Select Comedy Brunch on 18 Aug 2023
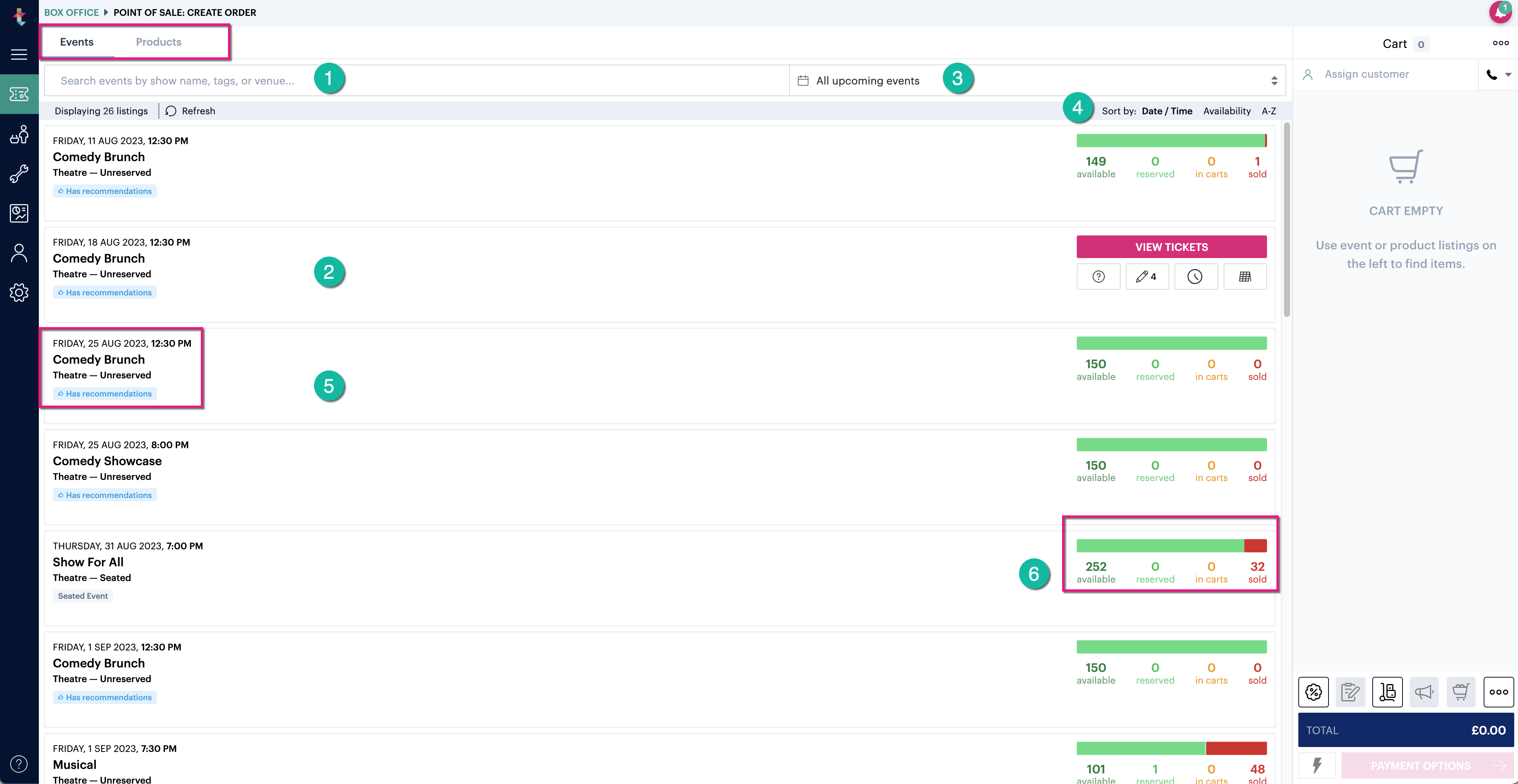 [99, 258]
